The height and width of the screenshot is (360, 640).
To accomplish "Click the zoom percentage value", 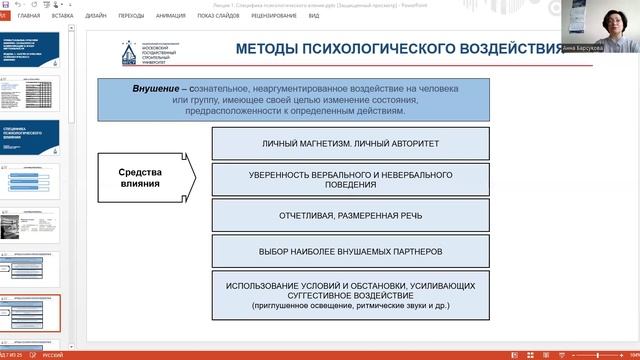I will pos(635,356).
